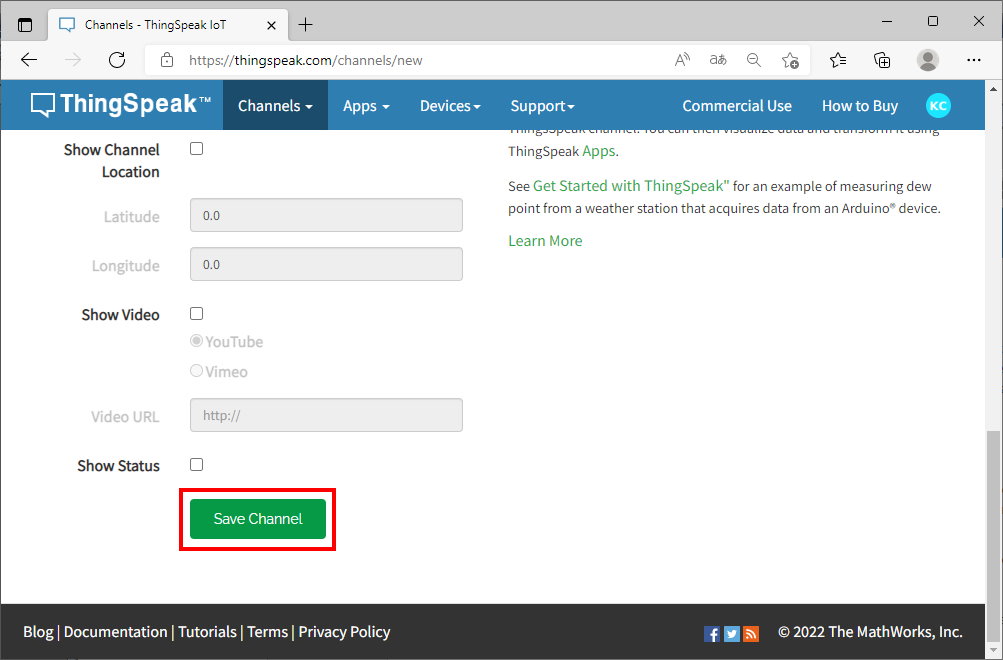Open the Tutorials footer link
The height and width of the screenshot is (660, 1003).
[207, 632]
